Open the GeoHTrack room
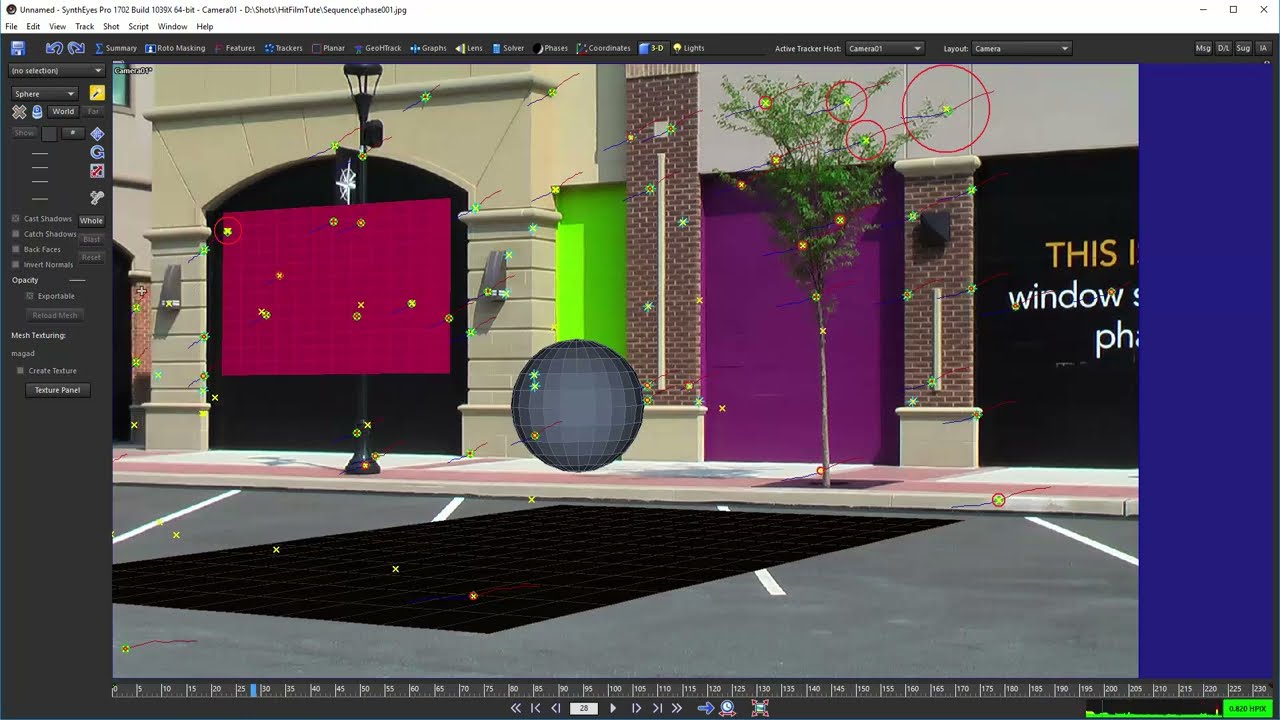1280x720 pixels. pos(377,48)
